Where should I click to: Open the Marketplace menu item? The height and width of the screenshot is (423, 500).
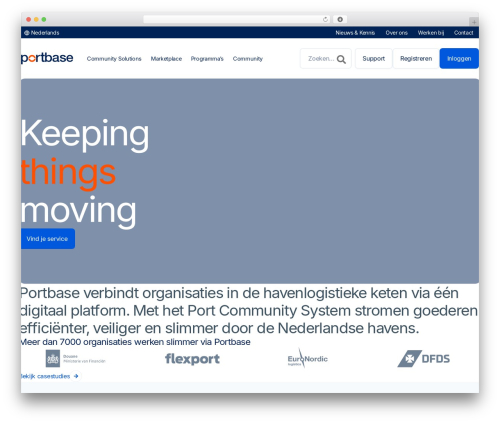pyautogui.click(x=166, y=59)
